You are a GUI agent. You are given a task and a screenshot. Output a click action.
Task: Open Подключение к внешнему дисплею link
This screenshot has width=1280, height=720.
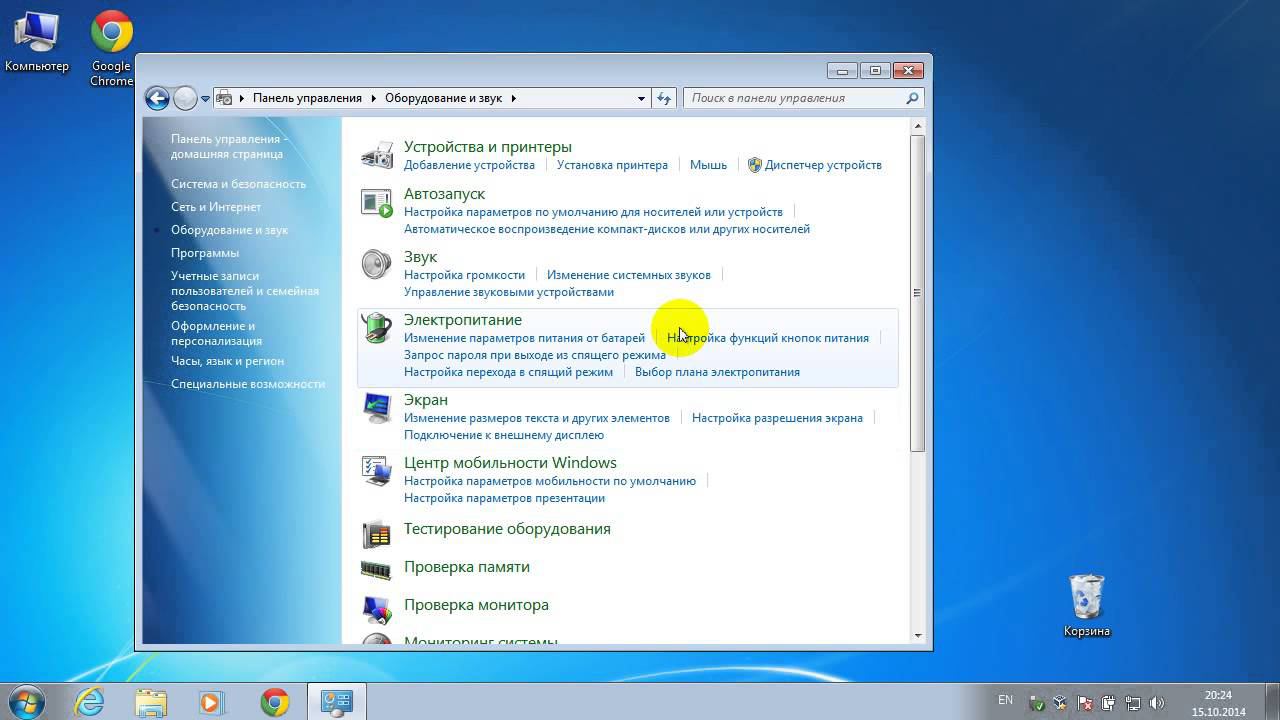(x=504, y=435)
